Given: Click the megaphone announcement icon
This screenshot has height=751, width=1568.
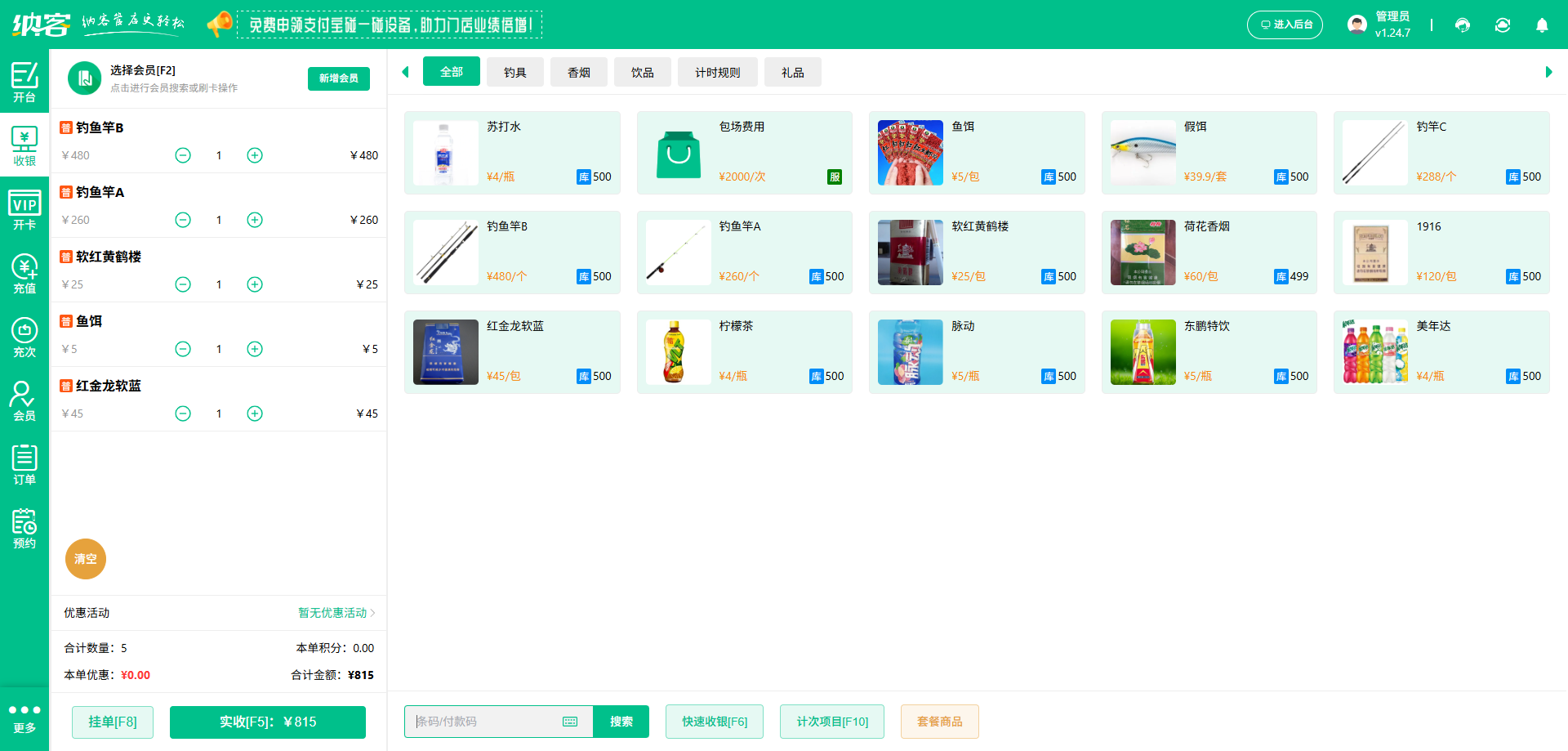Looking at the screenshot, I should click(x=219, y=24).
